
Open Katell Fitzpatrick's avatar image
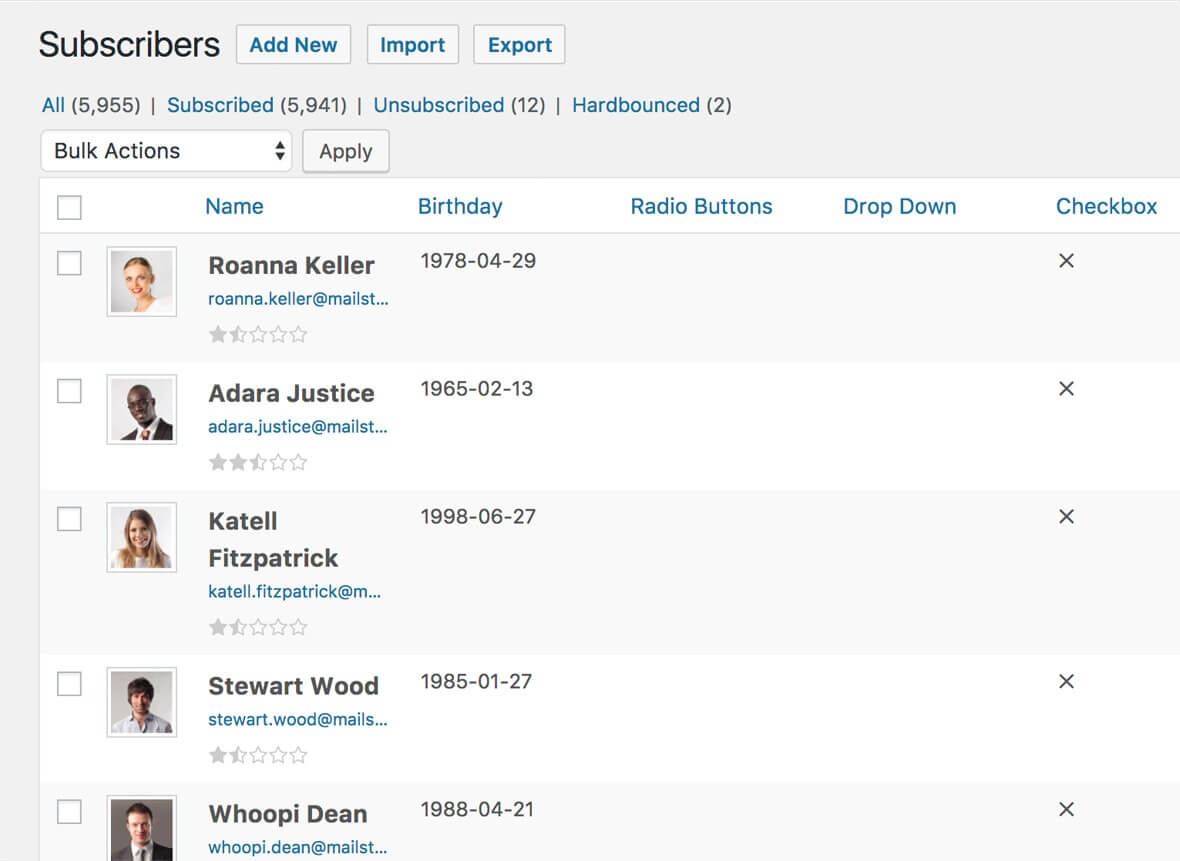click(141, 537)
